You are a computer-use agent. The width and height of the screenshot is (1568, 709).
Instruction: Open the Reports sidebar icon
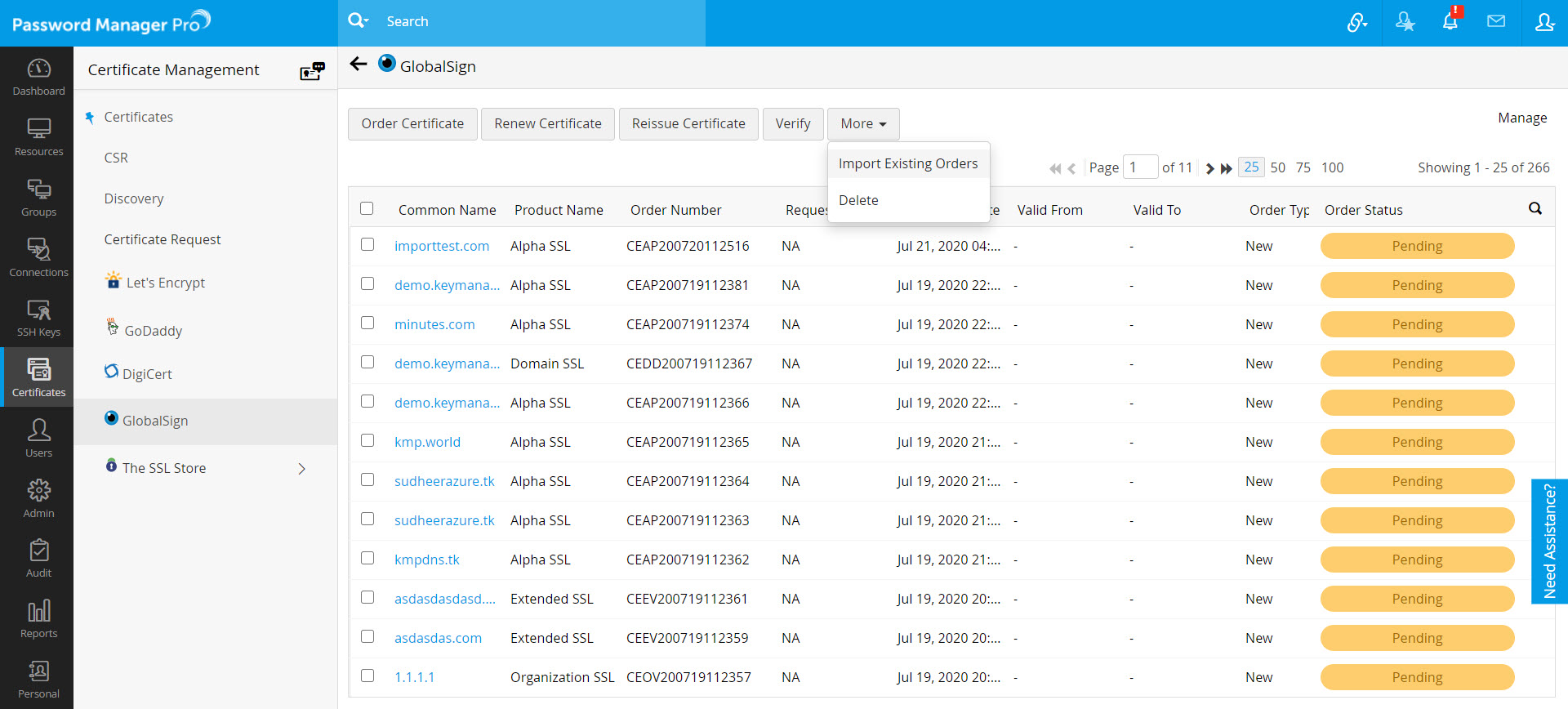click(x=38, y=619)
